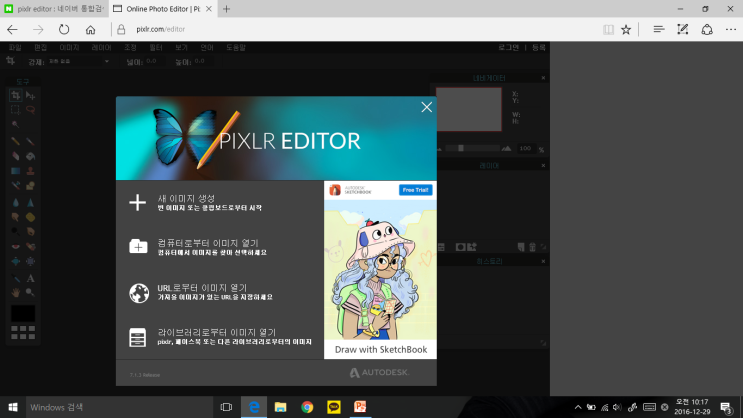
Task: Select the Gradient tool
Action: pos(15,171)
